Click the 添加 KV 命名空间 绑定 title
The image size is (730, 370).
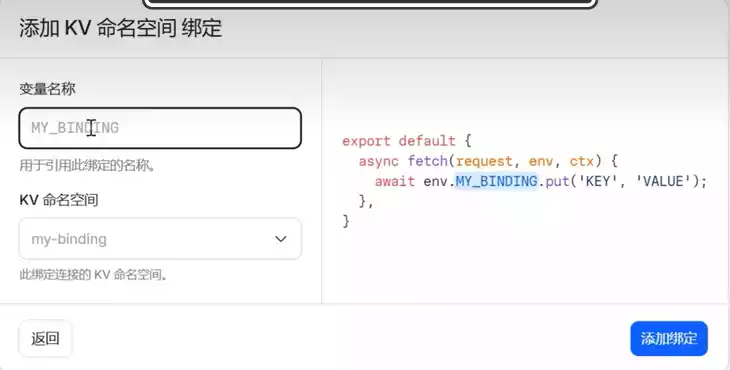pos(121,28)
